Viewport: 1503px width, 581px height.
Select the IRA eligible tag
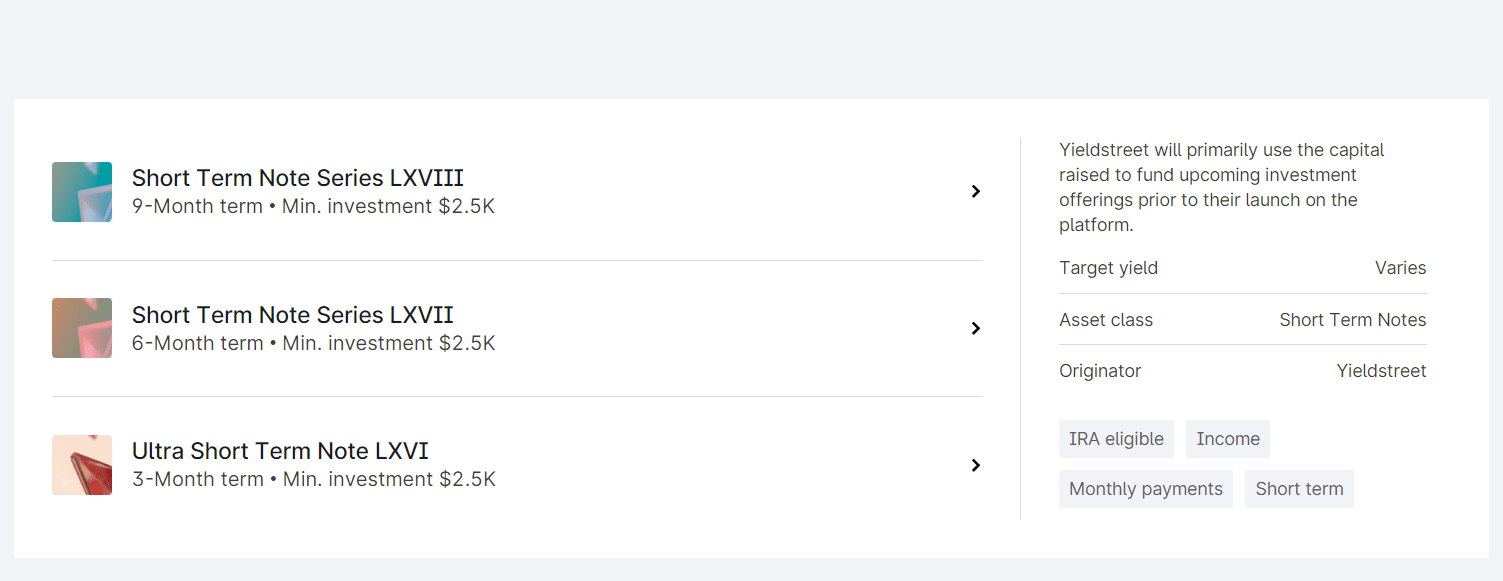pos(1116,439)
